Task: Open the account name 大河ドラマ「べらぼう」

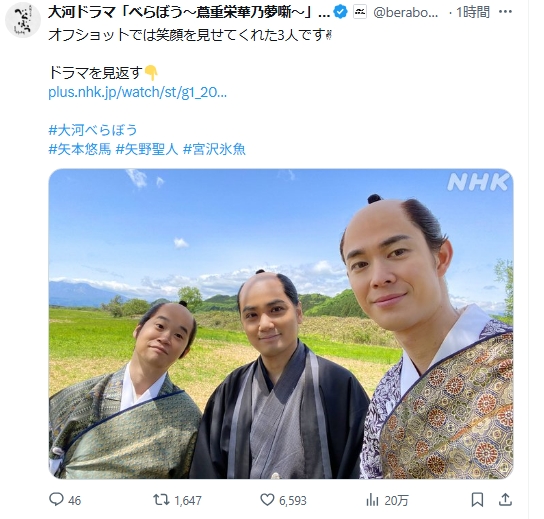Action: (189, 12)
